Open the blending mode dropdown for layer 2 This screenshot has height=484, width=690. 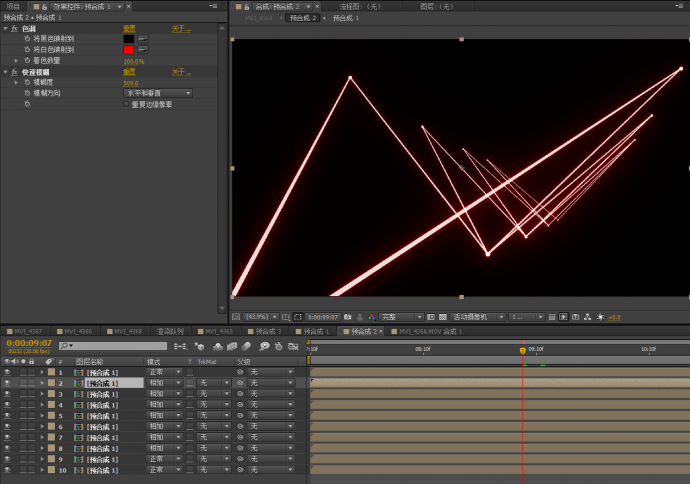pyautogui.click(x=165, y=383)
